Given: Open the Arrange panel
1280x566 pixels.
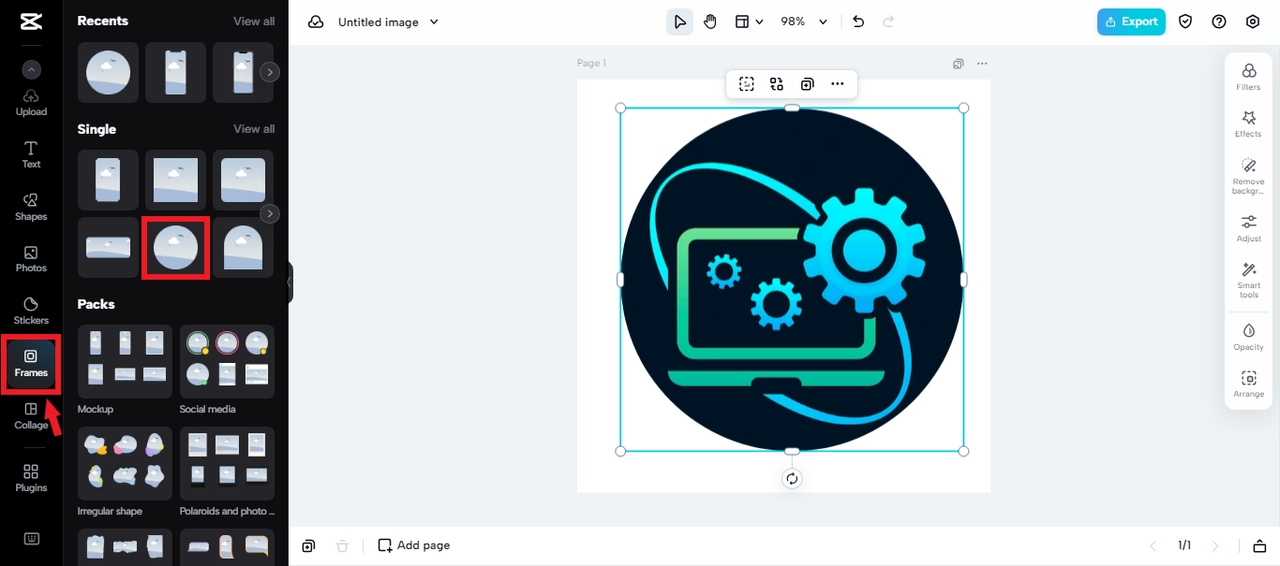Looking at the screenshot, I should (1248, 384).
